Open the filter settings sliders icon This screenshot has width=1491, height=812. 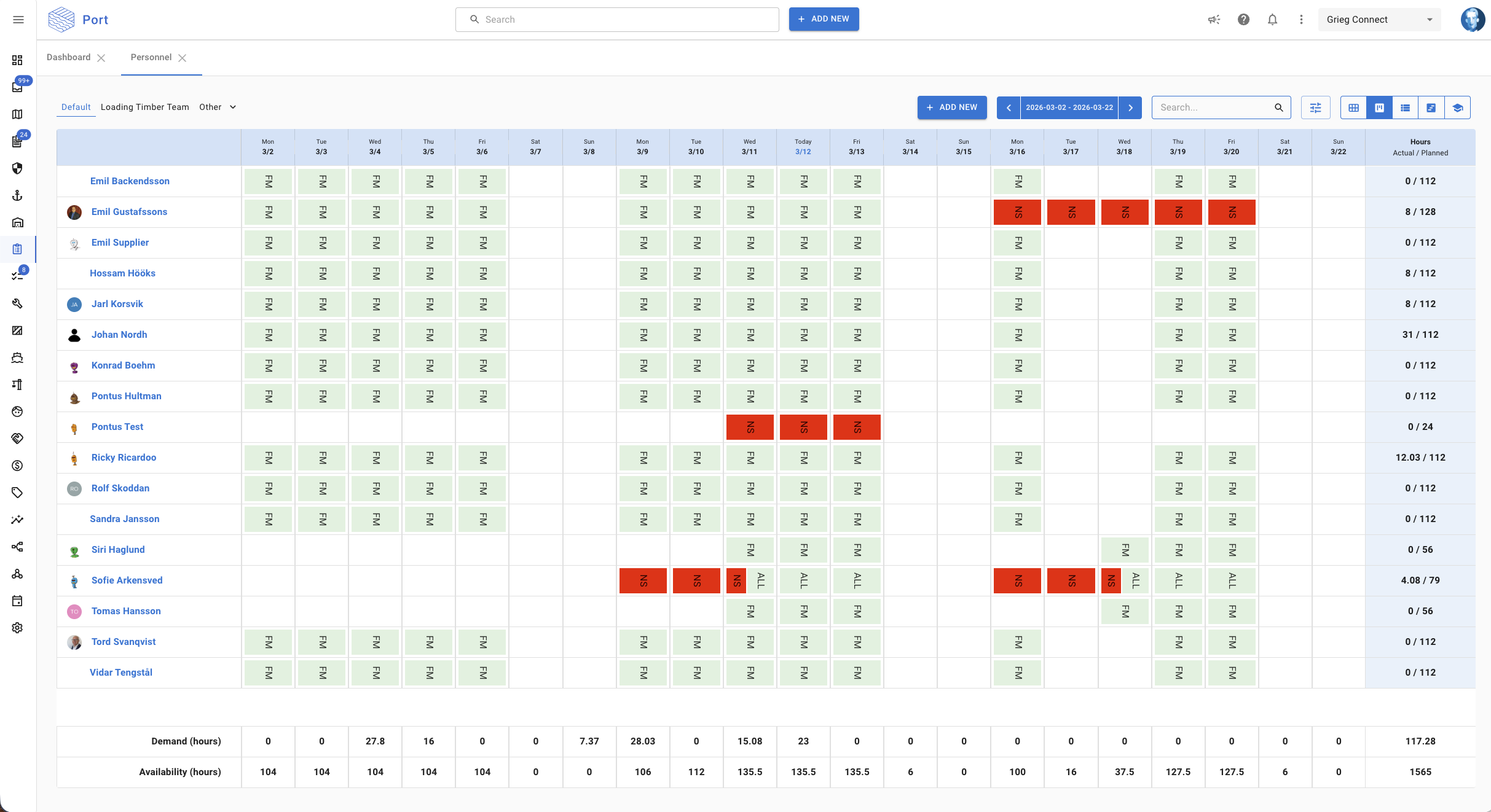pos(1315,107)
